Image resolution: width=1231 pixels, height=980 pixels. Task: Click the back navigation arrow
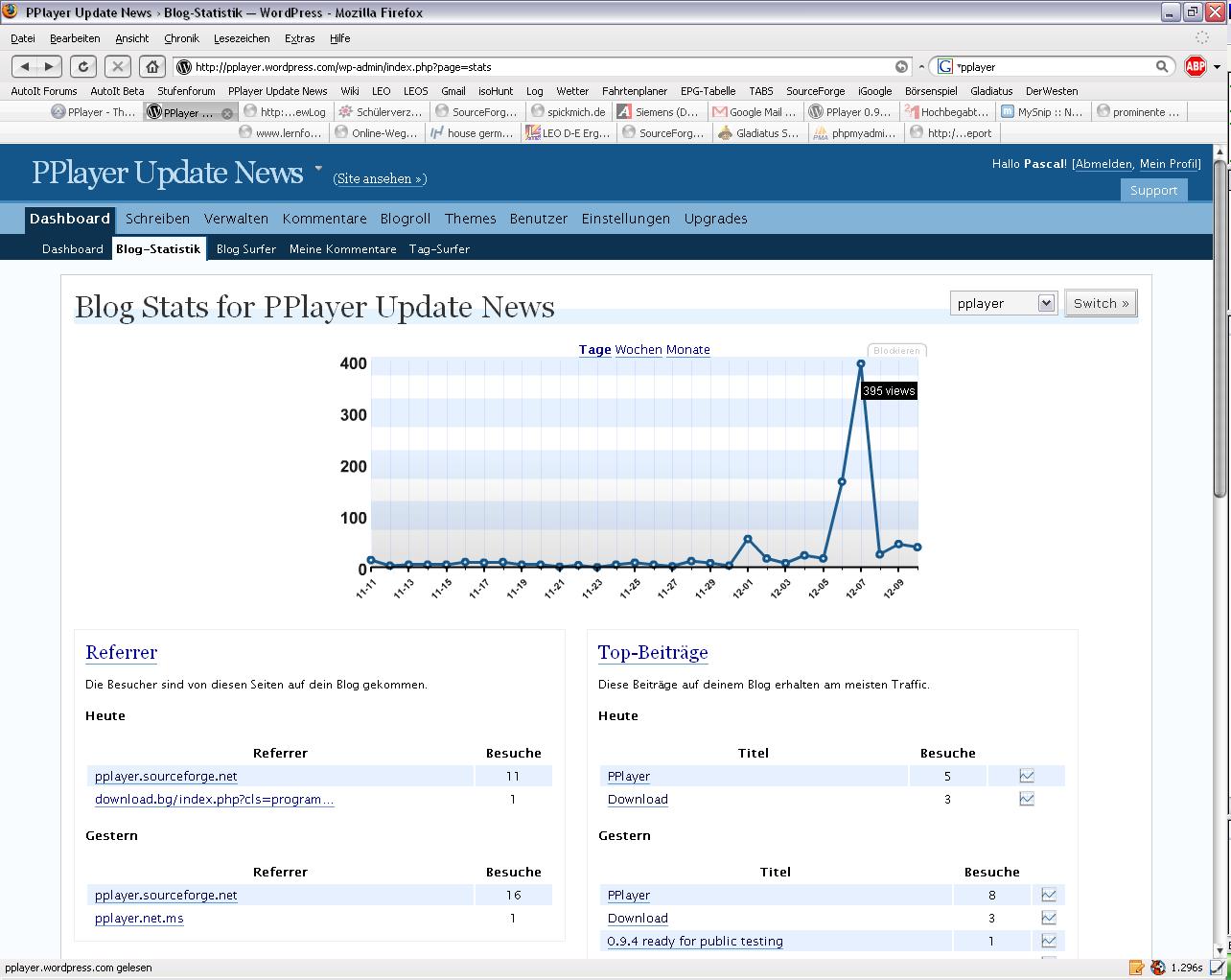(x=25, y=66)
